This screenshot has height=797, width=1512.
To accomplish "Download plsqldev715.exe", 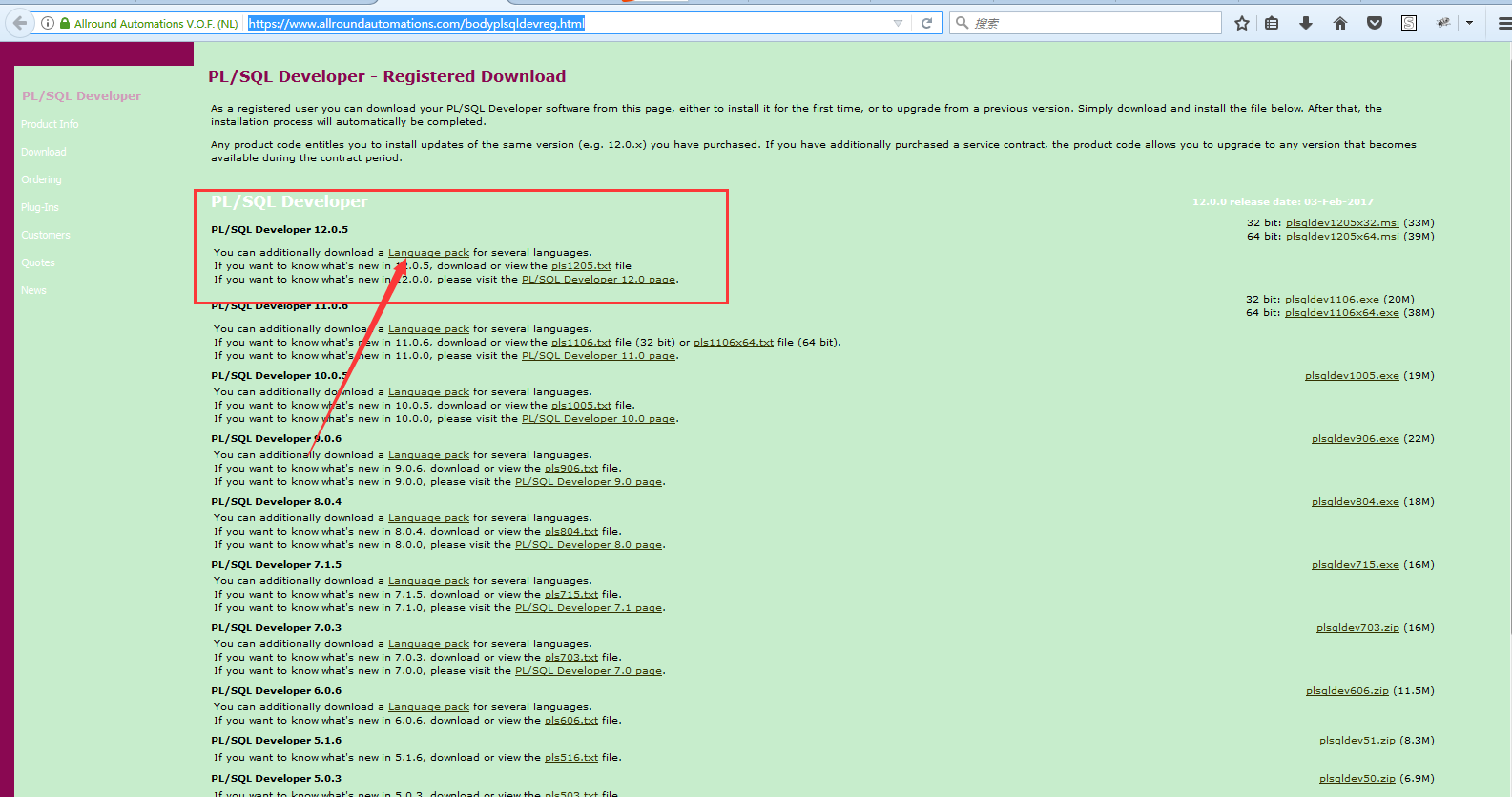I will pyautogui.click(x=1356, y=564).
